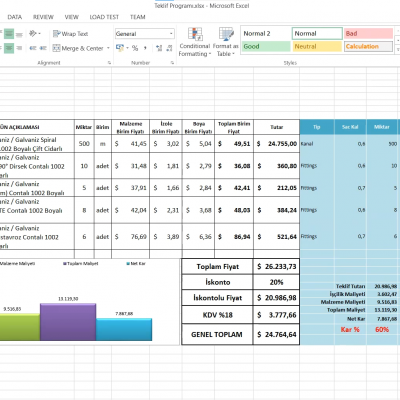Click the Increase Decimal icon
400x400 pixels.
(x=159, y=48)
